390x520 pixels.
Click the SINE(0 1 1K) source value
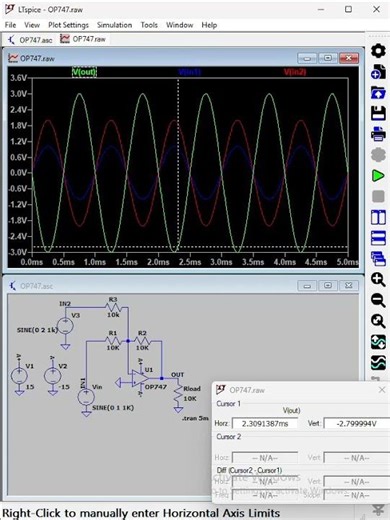click(113, 408)
